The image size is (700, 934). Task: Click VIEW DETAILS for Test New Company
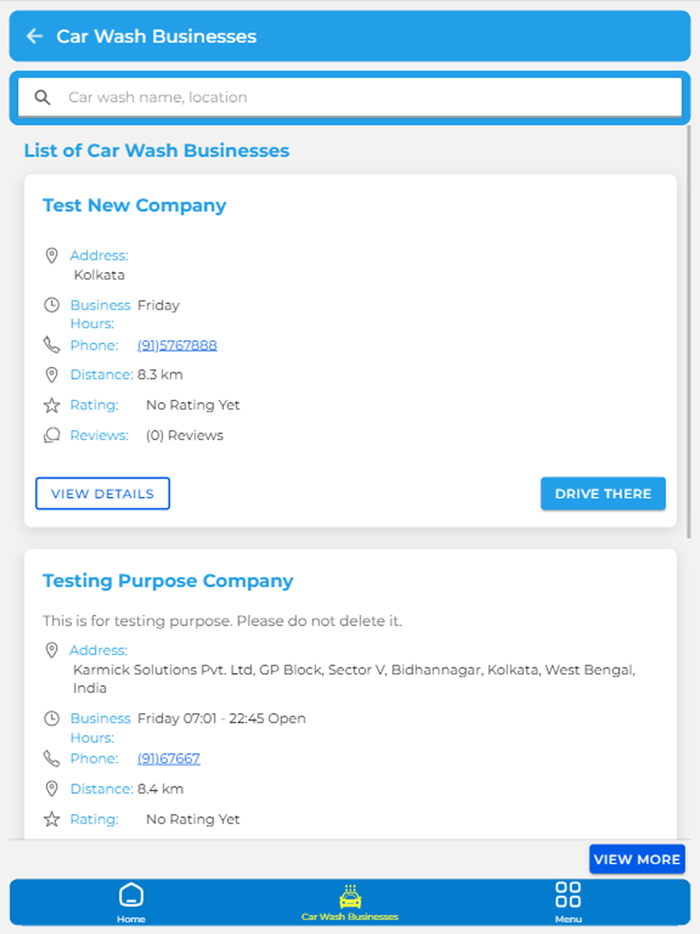102,493
